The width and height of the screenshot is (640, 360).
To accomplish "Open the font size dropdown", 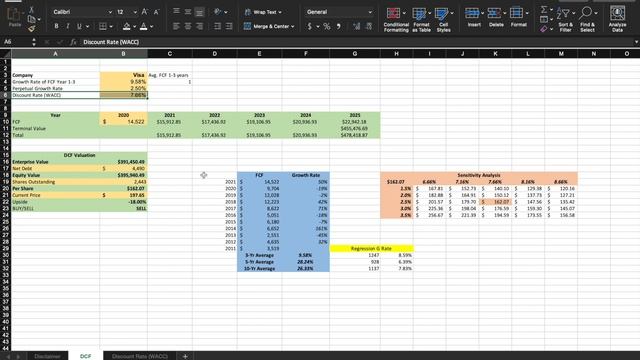I will 135,12.
